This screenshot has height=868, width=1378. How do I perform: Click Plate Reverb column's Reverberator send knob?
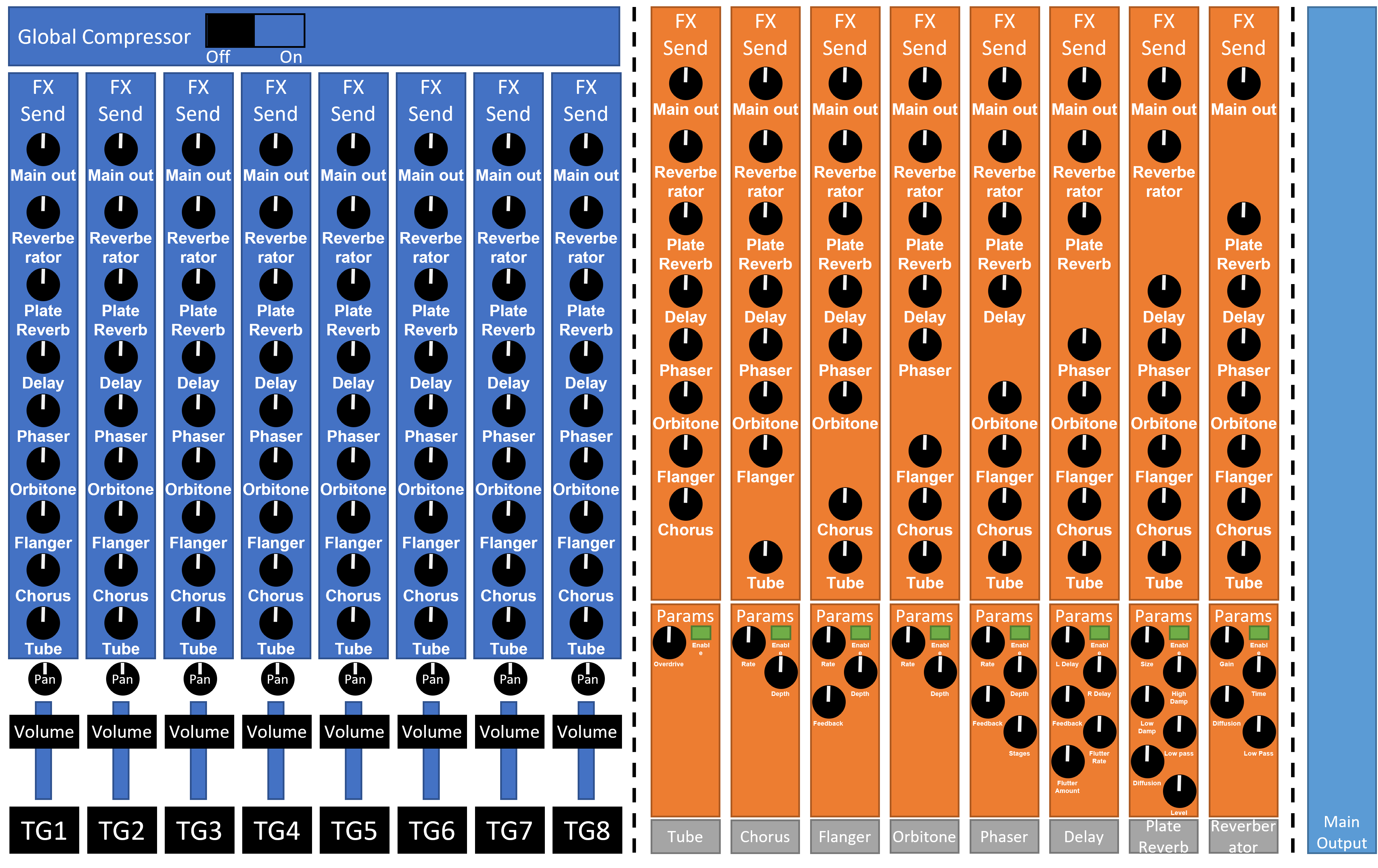1164,147
